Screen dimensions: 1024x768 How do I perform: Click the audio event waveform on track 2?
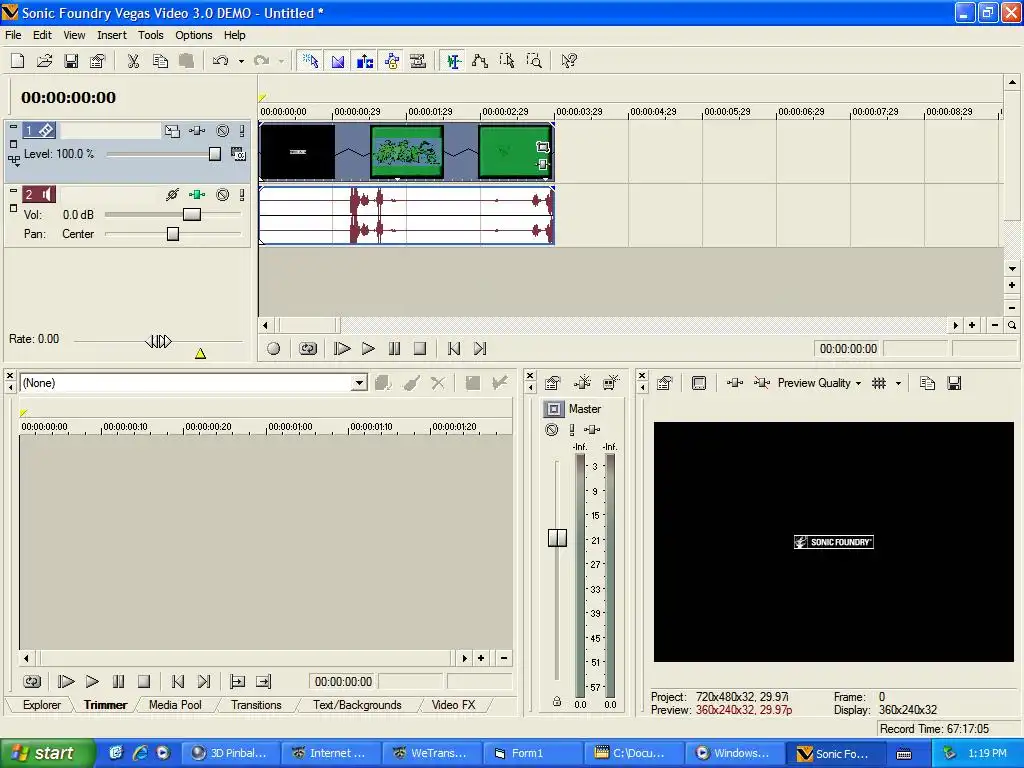407,216
